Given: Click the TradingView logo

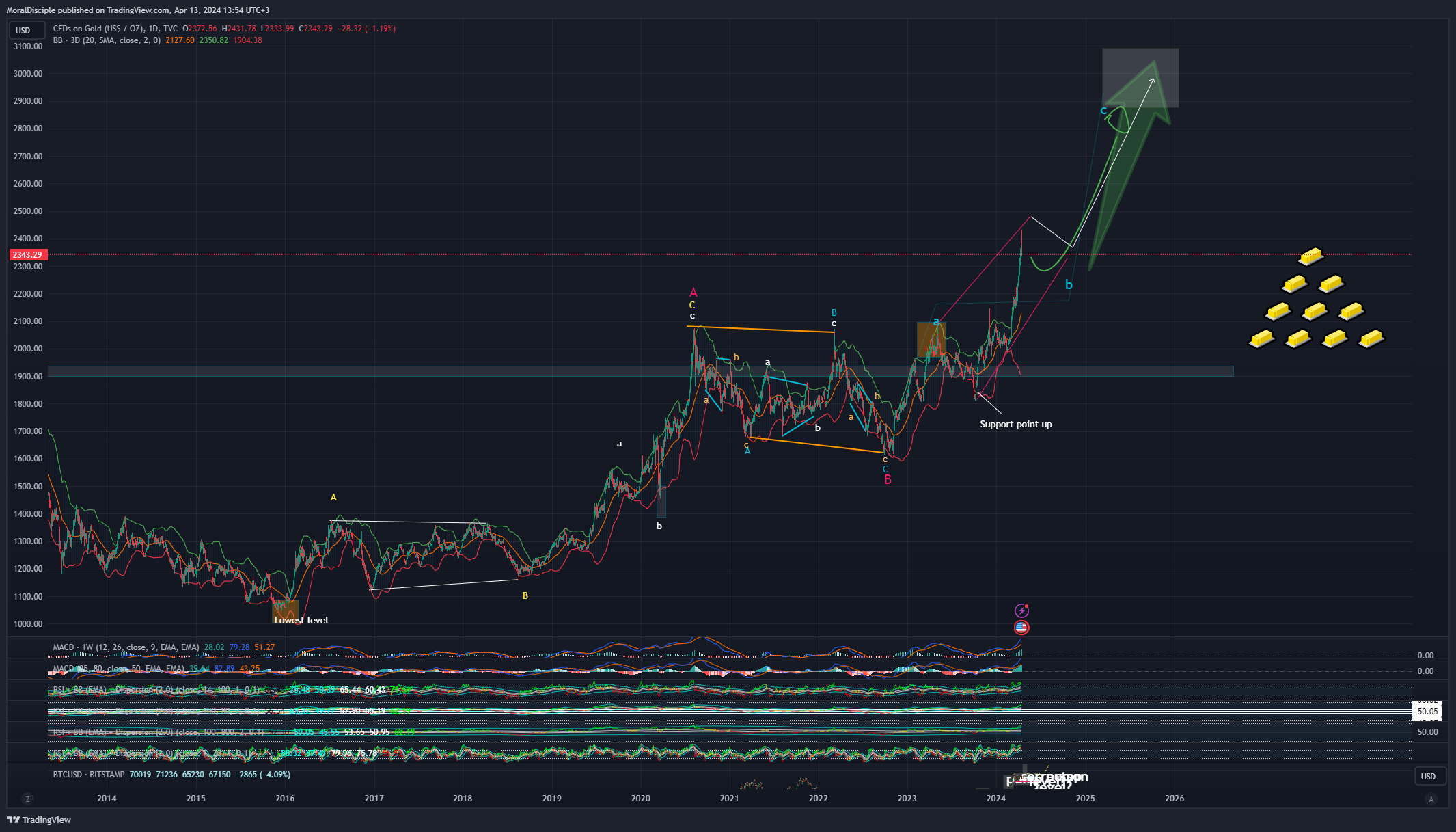Looking at the screenshot, I should pos(39,820).
